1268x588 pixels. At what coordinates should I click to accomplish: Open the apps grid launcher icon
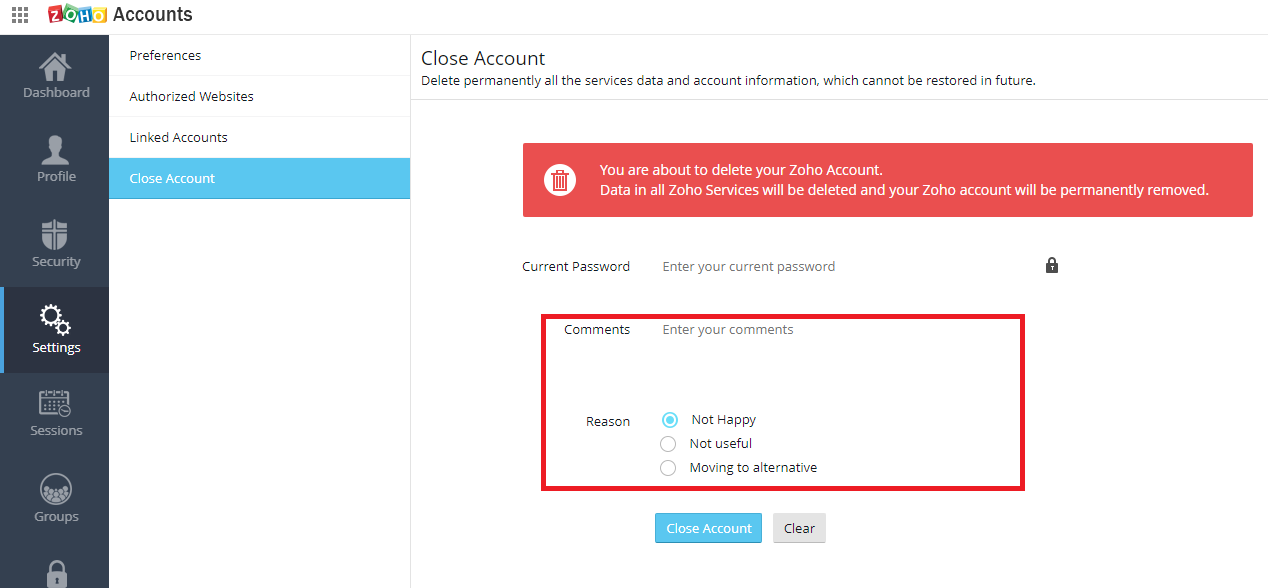click(x=19, y=15)
